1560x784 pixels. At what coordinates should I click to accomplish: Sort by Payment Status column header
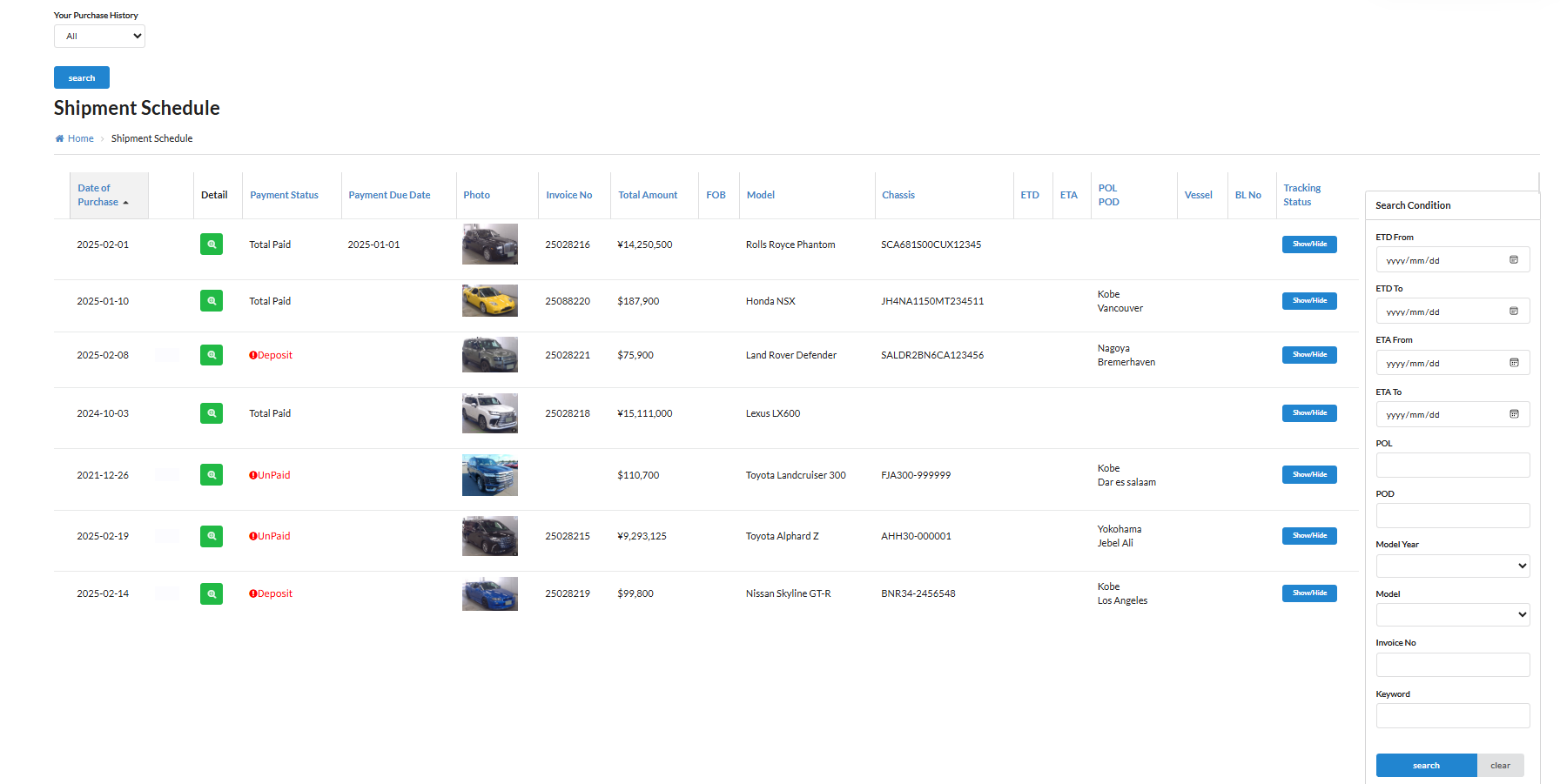tap(284, 195)
